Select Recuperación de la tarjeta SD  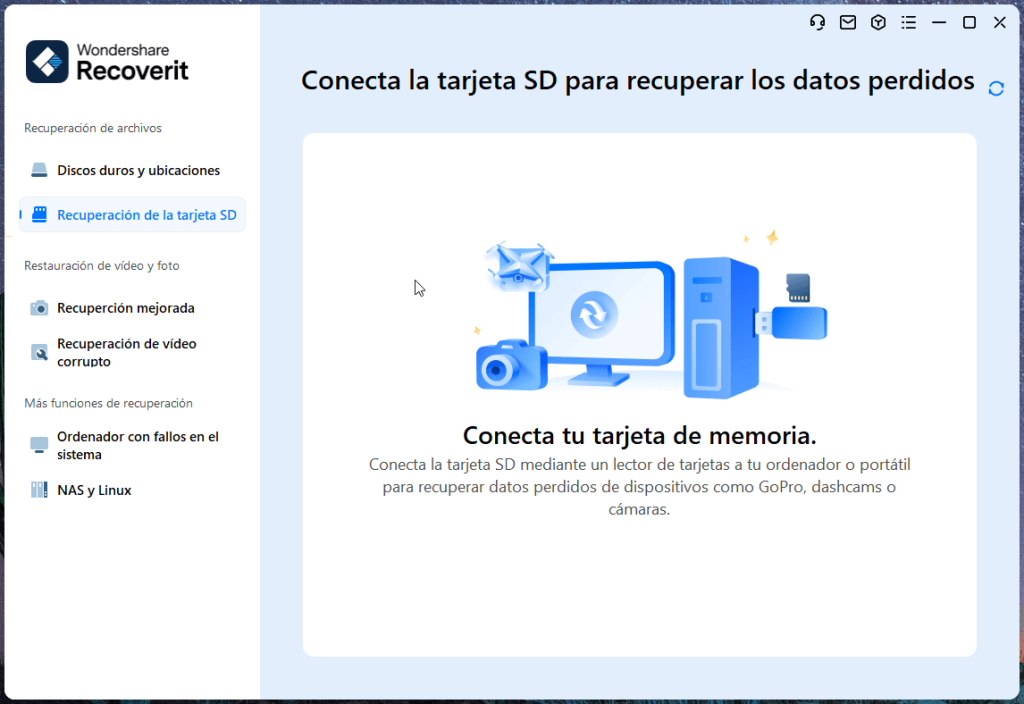(133, 215)
